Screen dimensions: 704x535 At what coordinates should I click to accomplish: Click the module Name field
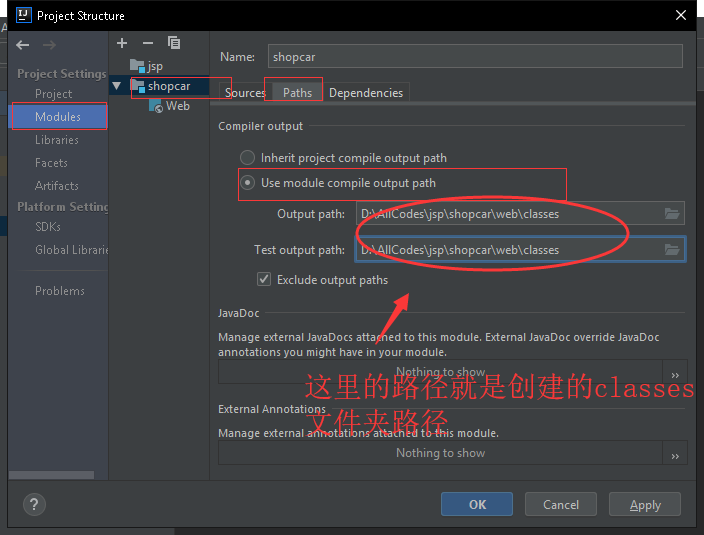point(475,57)
